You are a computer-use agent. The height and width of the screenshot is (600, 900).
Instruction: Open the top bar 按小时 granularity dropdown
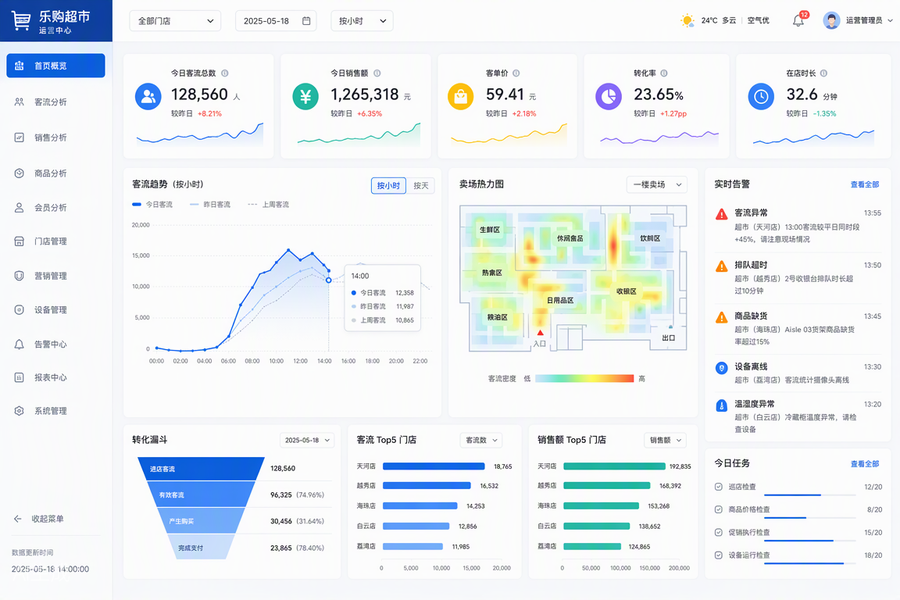tap(362, 21)
